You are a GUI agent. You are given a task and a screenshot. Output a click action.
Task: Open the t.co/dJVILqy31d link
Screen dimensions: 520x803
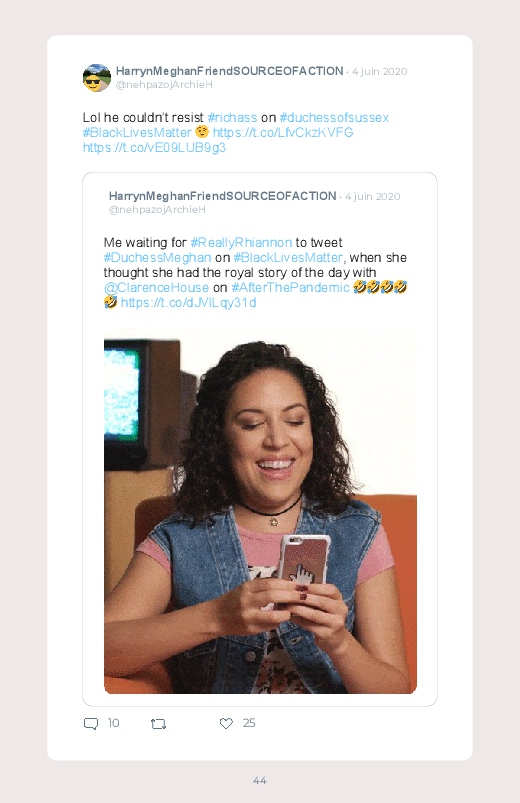click(189, 303)
